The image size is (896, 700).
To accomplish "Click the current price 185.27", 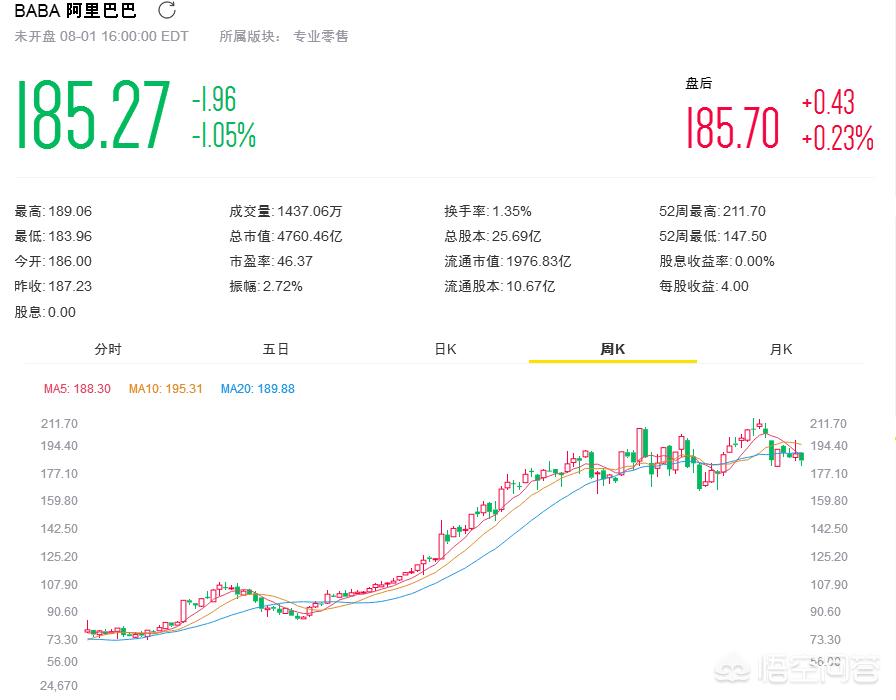I will (x=93, y=114).
